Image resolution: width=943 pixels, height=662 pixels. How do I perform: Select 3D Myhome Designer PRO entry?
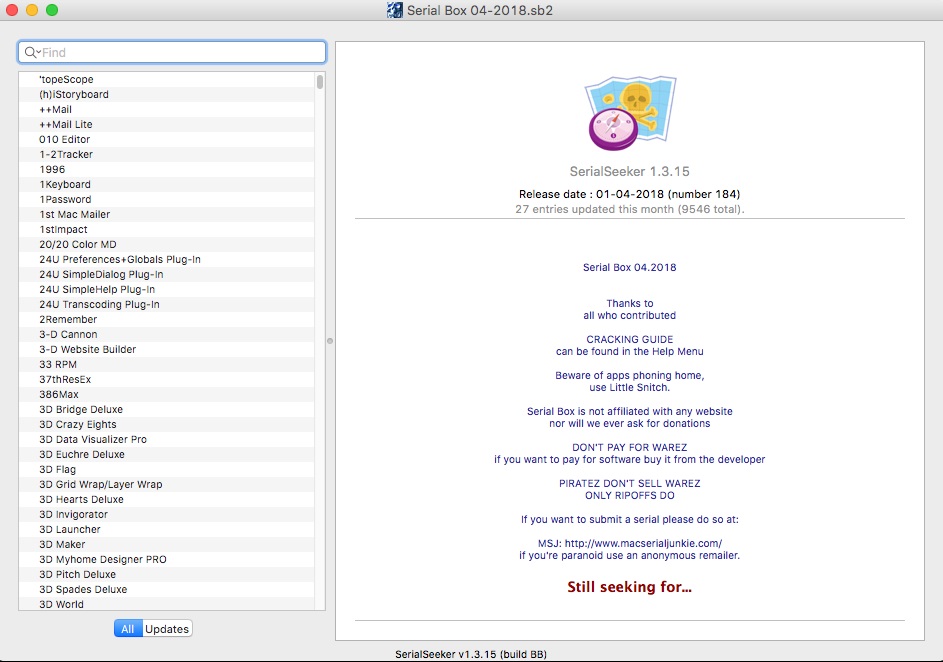(x=167, y=560)
